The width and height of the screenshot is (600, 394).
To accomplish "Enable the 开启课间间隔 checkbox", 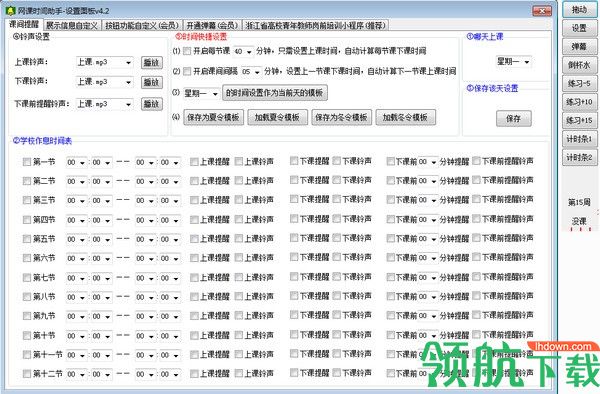I will pos(187,71).
